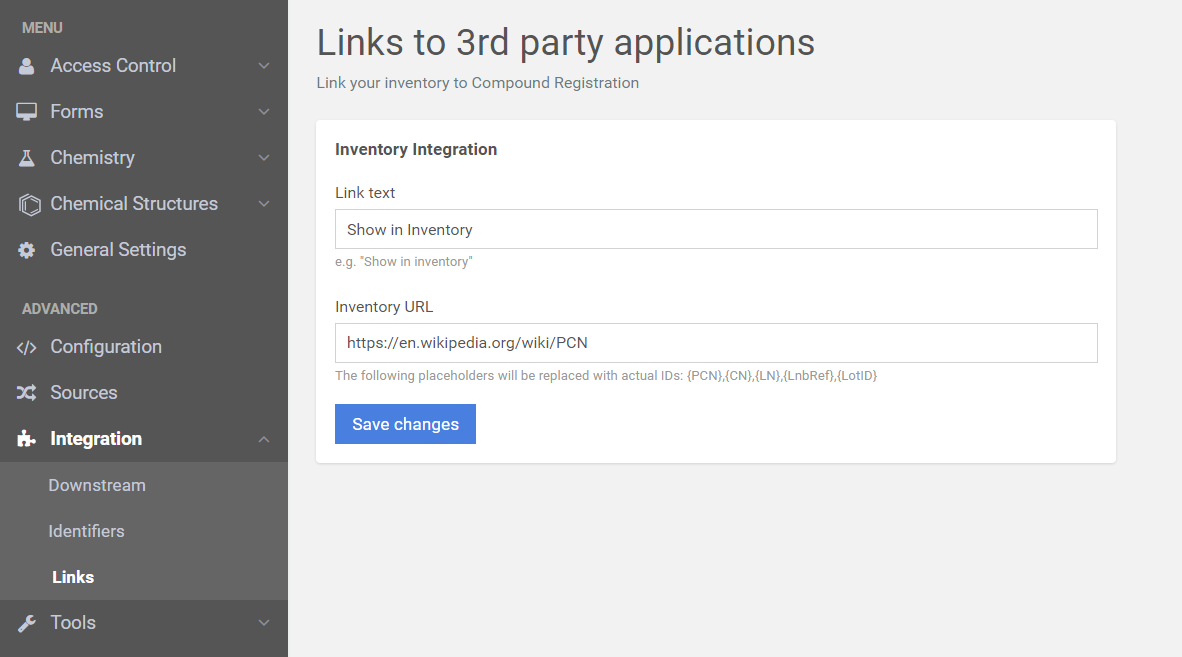
Task: Click the Tools wrench icon
Action: [x=27, y=623]
